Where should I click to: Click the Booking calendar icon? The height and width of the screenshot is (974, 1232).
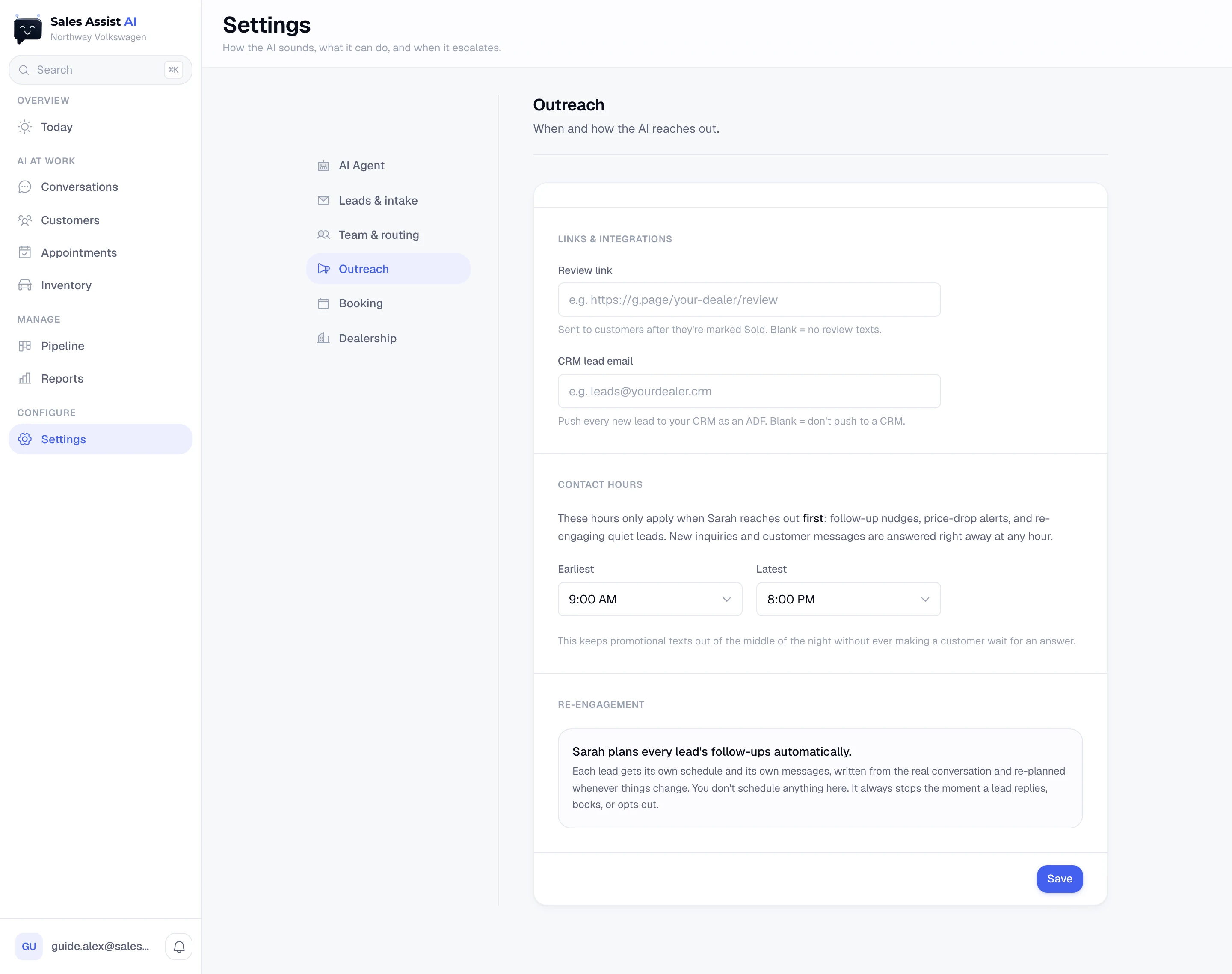(323, 303)
